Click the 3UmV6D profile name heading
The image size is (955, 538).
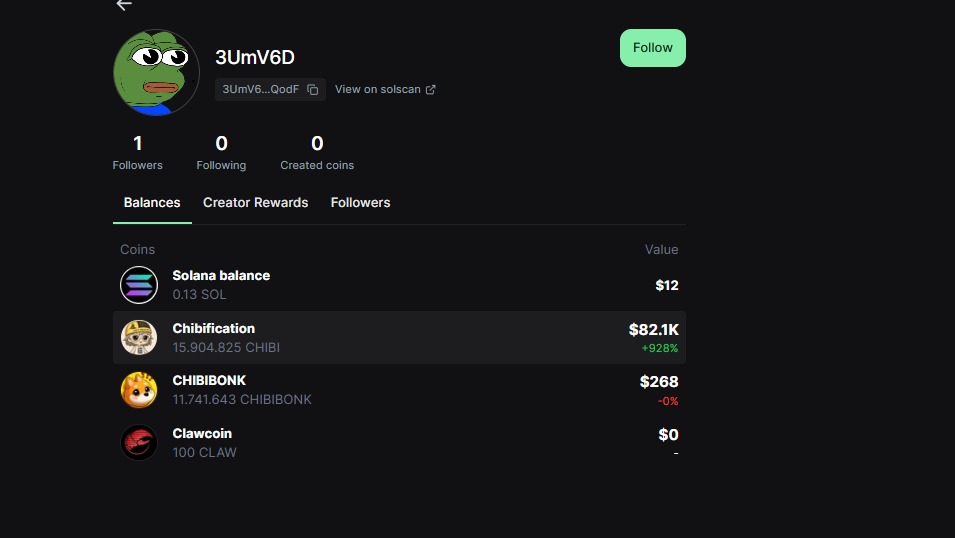tap(255, 57)
